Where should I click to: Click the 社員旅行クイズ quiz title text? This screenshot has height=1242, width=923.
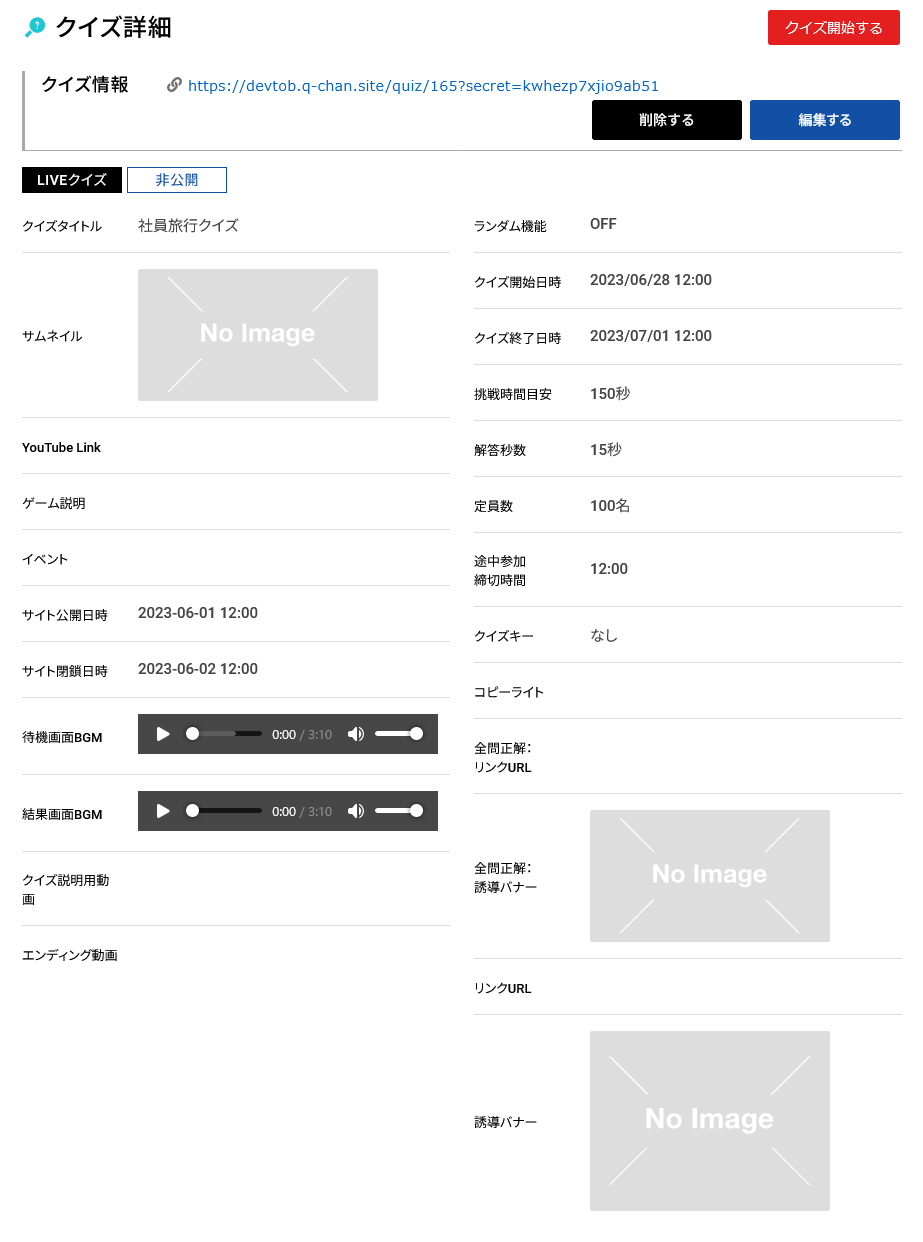pyautogui.click(x=188, y=226)
